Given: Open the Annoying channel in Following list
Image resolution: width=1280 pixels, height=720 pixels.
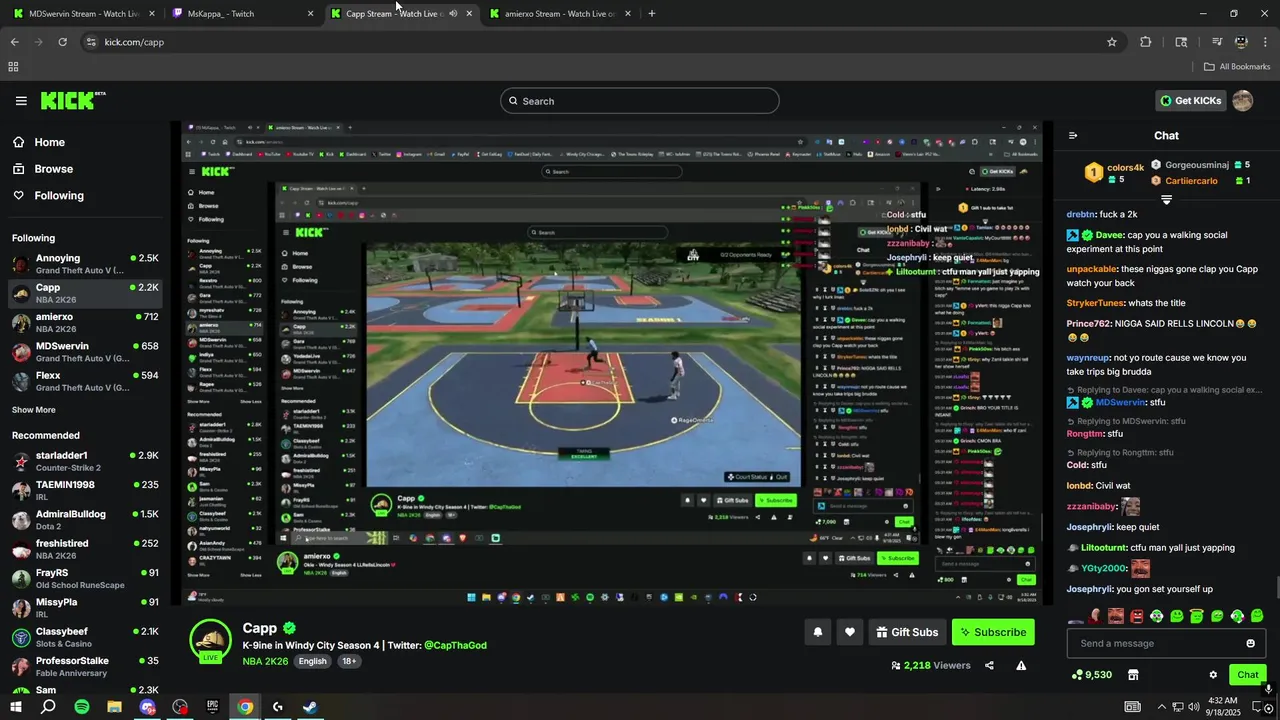Looking at the screenshot, I should (x=85, y=264).
